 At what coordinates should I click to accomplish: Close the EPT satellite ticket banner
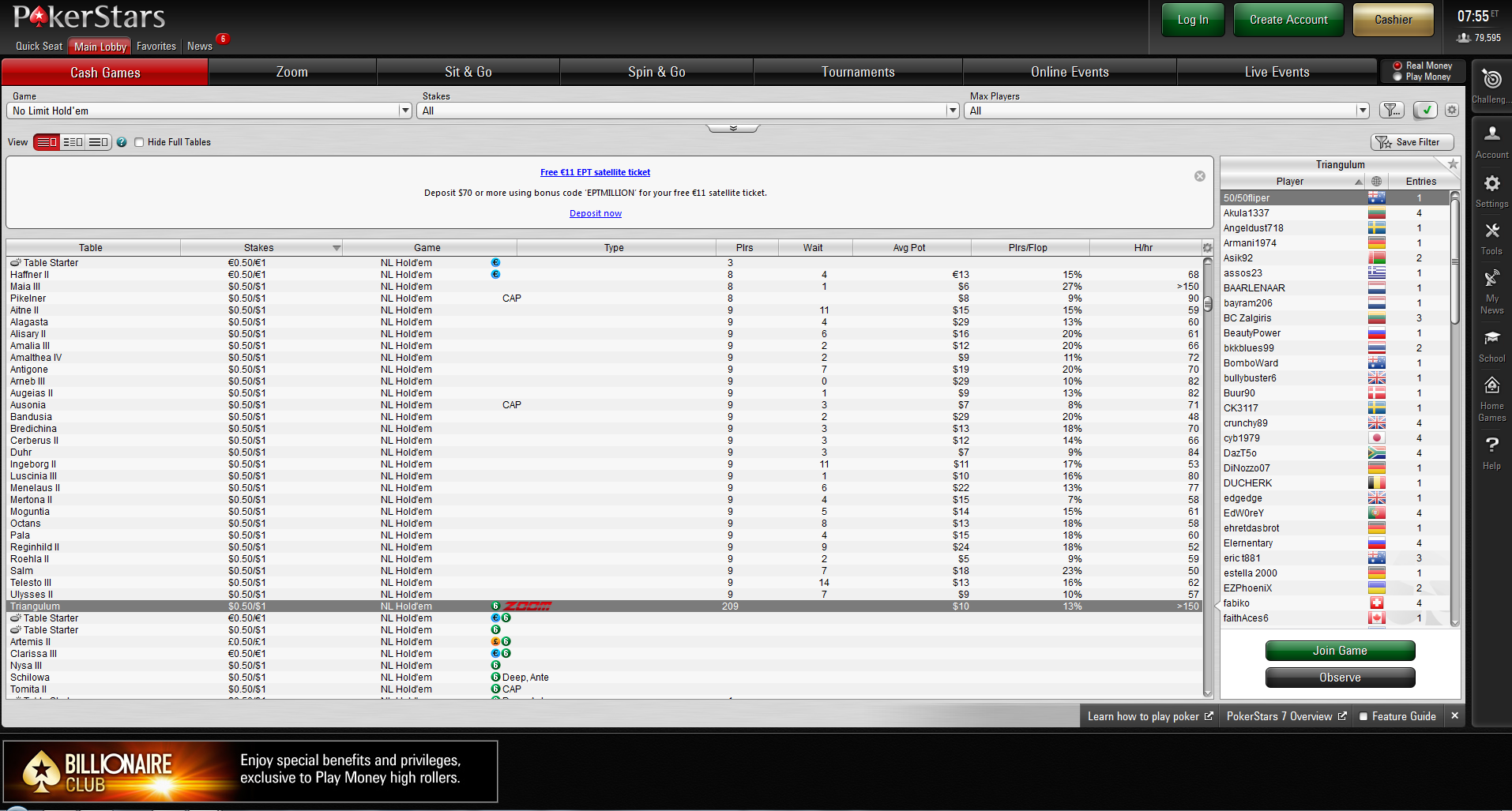point(1200,176)
